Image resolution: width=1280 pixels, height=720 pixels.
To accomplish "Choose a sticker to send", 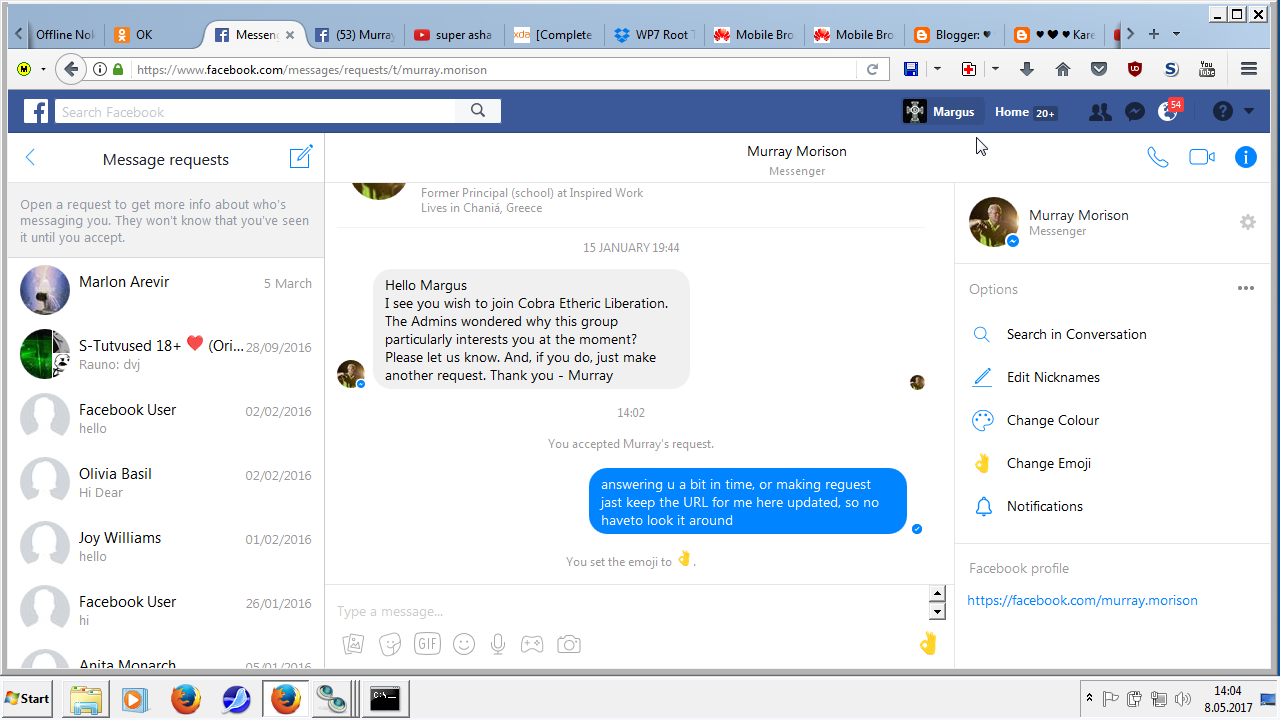I will 390,644.
